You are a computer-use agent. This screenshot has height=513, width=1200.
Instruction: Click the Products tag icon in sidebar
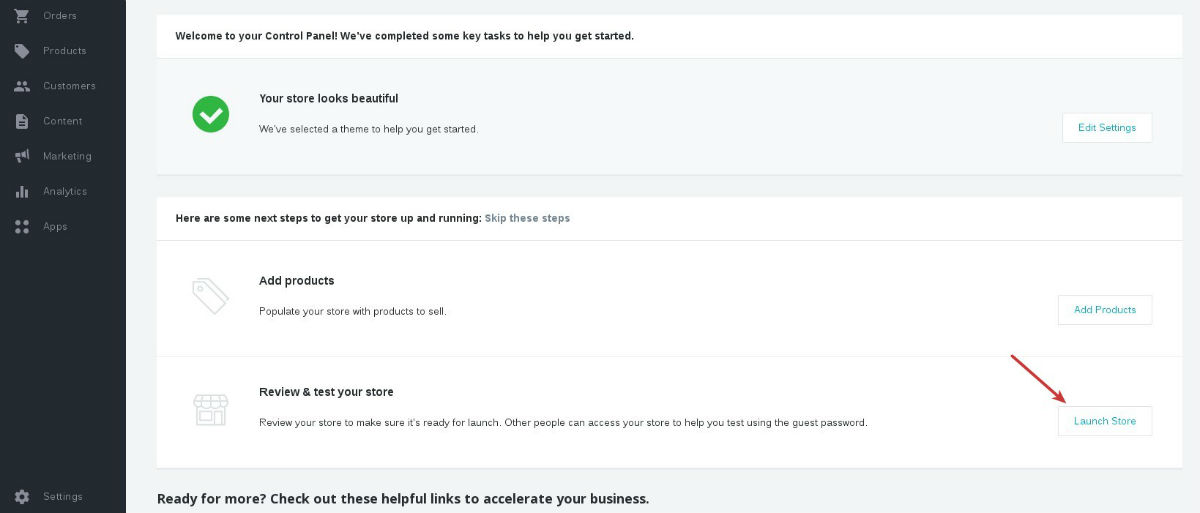(x=22, y=51)
